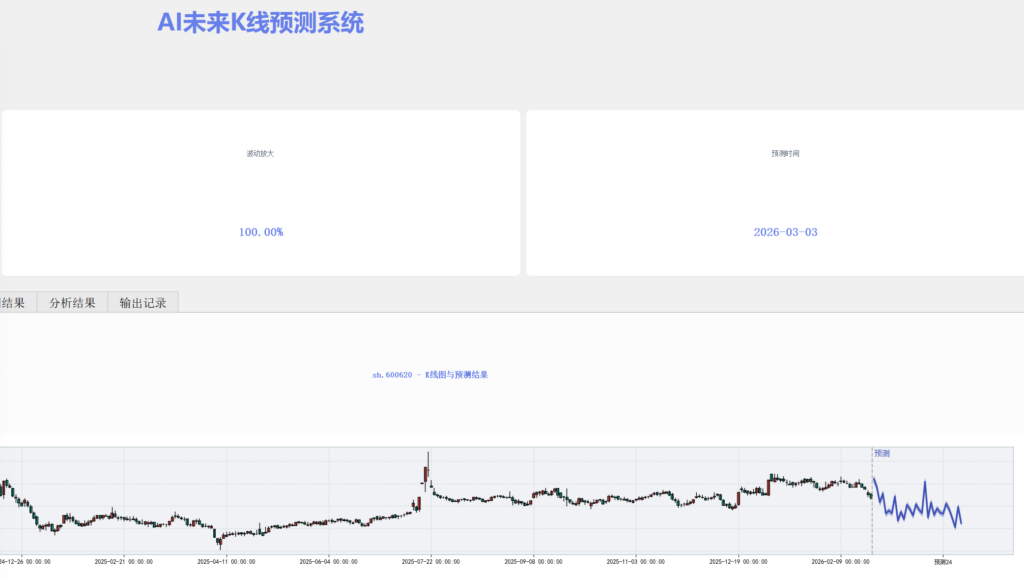Select the partially visible 结果 tab at left
Screen dimensions: 1024x579
pos(14,303)
